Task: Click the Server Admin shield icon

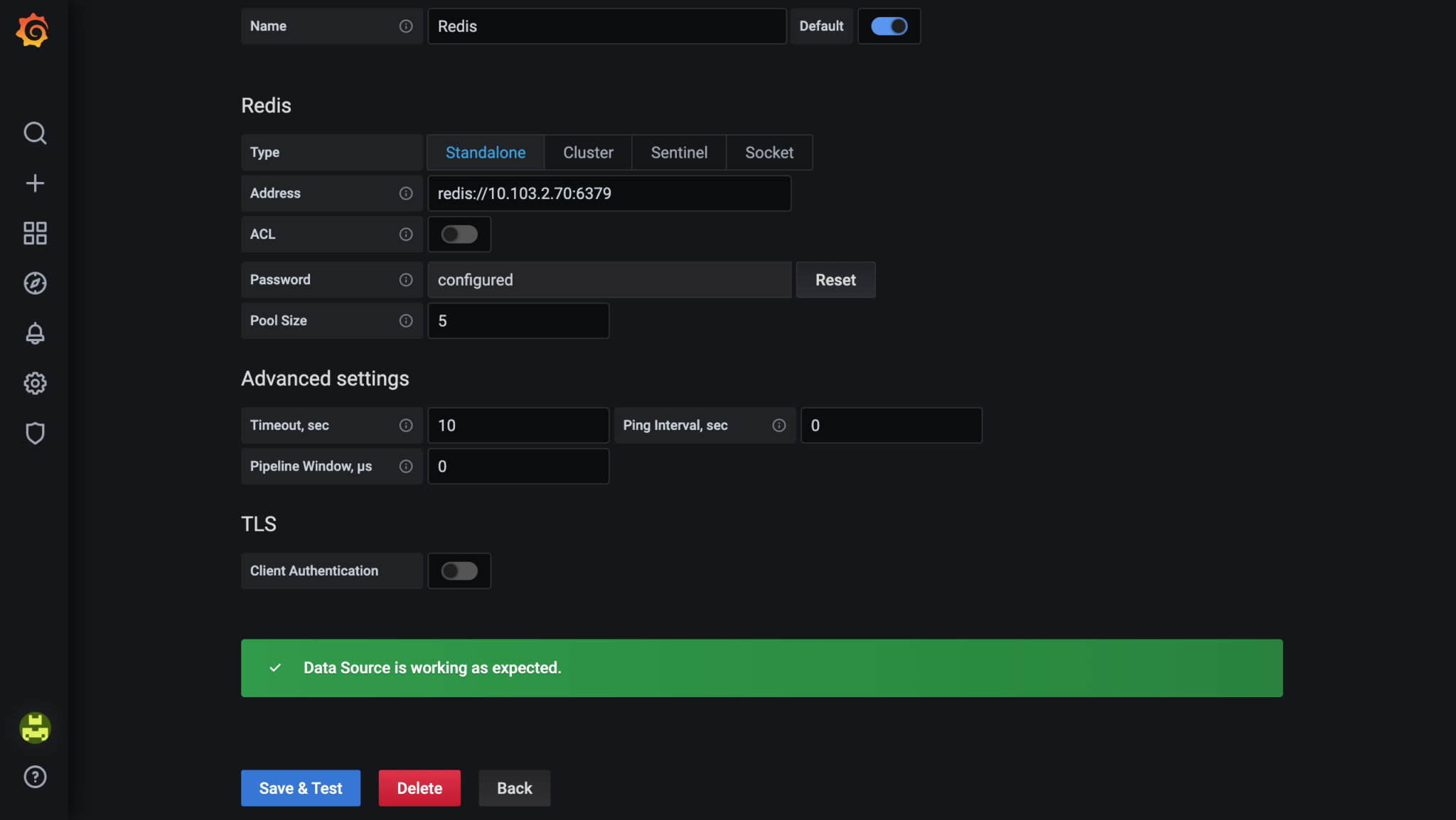Action: click(34, 433)
